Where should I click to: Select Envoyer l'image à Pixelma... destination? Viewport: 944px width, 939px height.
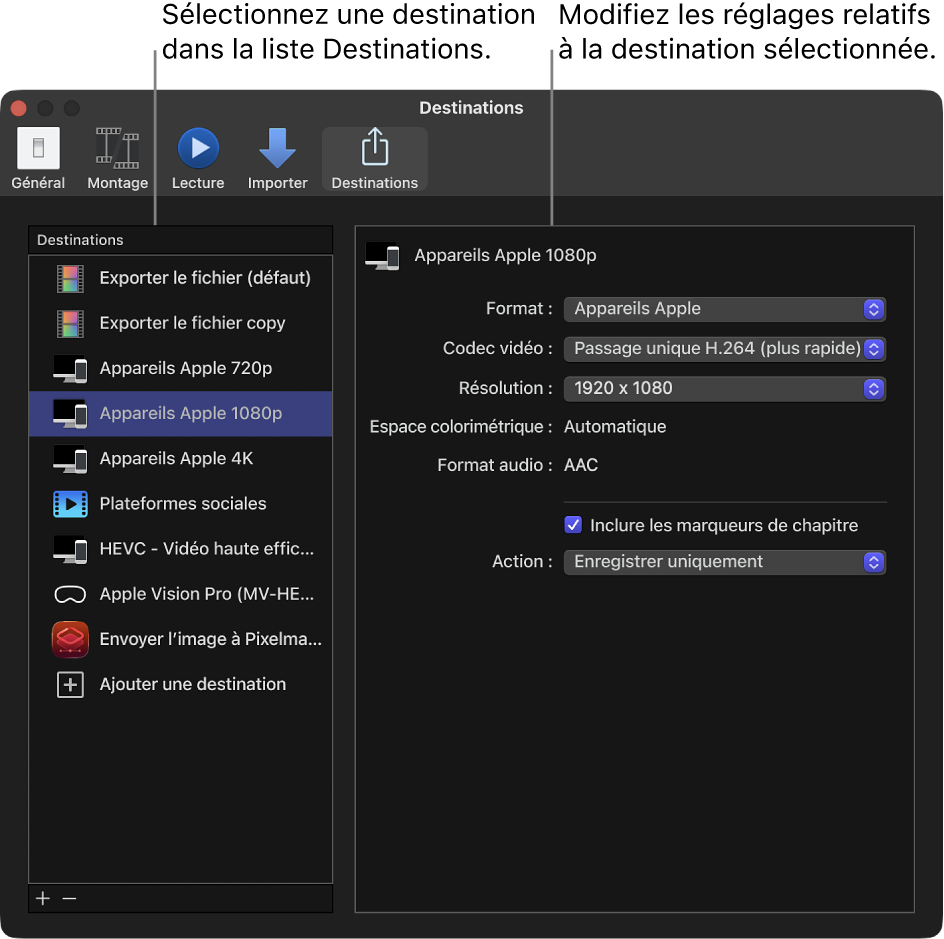(x=181, y=639)
